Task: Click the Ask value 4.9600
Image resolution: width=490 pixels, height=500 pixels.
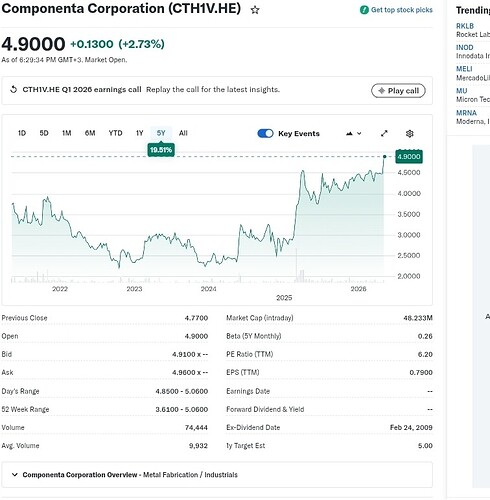Action: pos(190,373)
